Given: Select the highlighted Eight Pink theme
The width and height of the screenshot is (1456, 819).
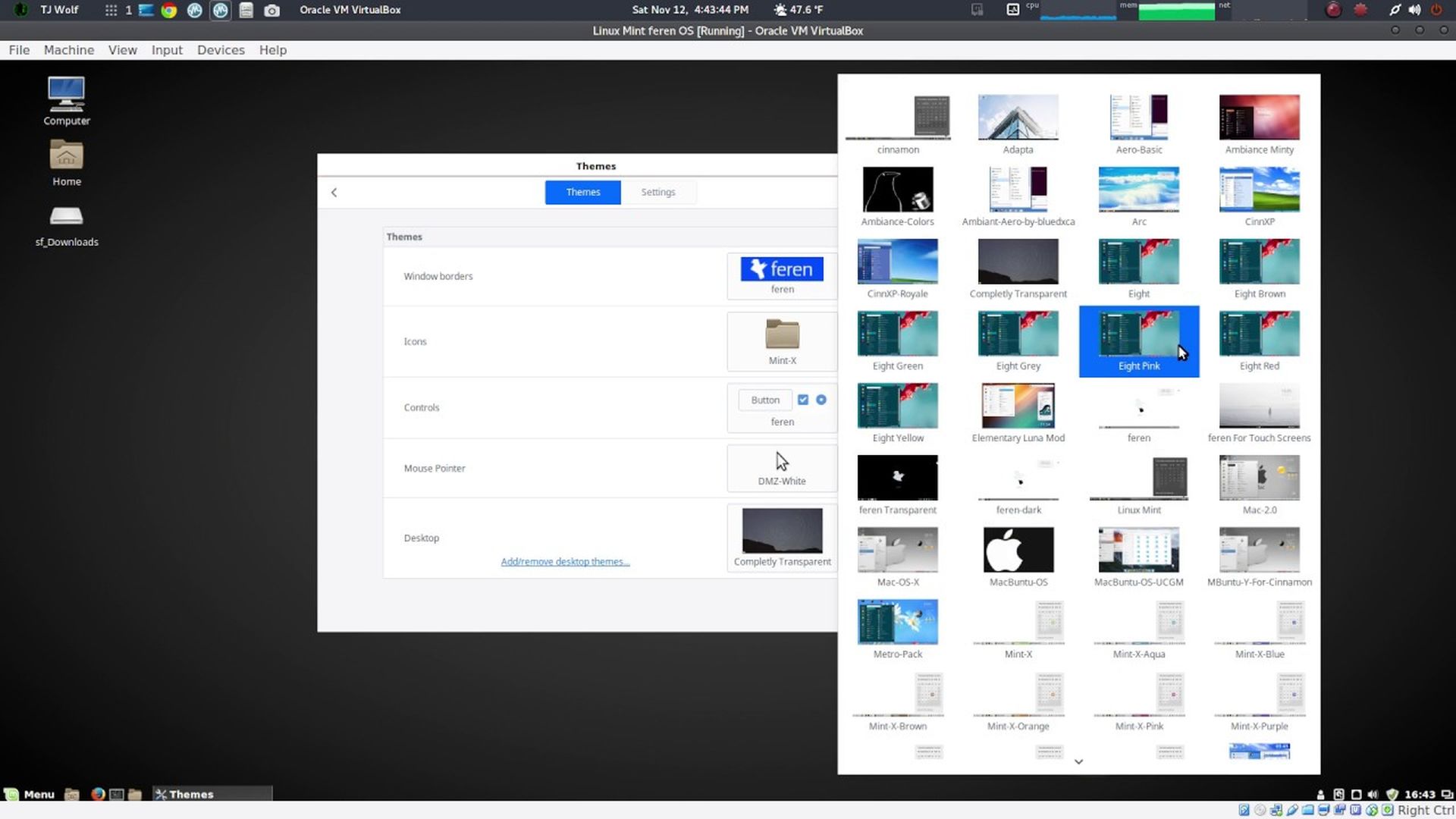Looking at the screenshot, I should [1138, 340].
